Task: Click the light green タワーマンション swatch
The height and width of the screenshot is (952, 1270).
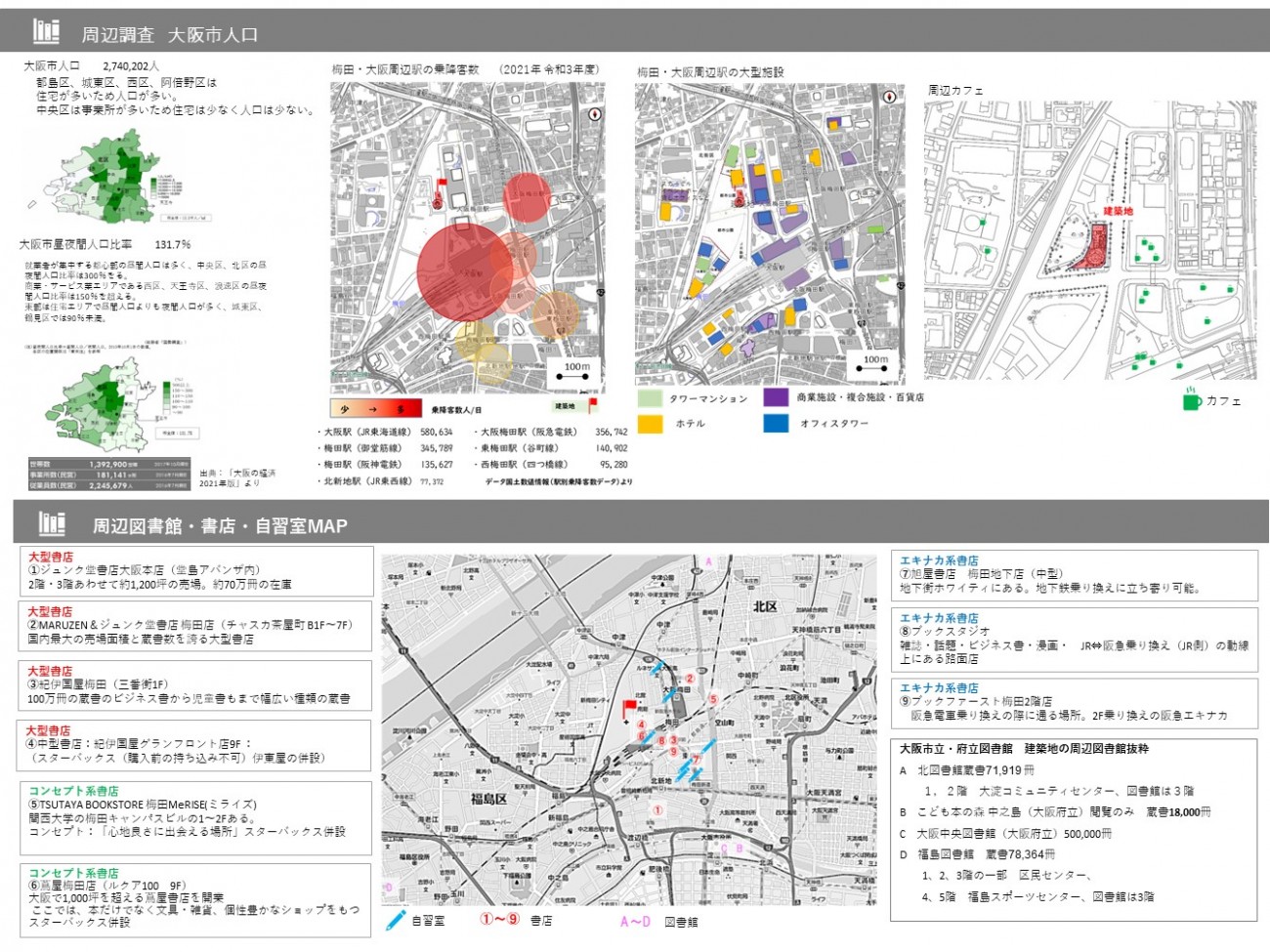Action: pyautogui.click(x=650, y=398)
